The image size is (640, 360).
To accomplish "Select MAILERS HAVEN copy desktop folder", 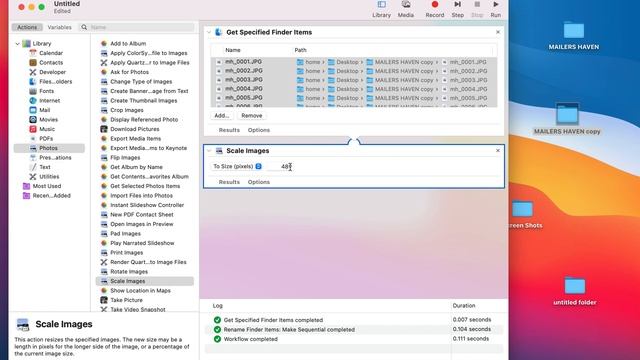I will [567, 119].
